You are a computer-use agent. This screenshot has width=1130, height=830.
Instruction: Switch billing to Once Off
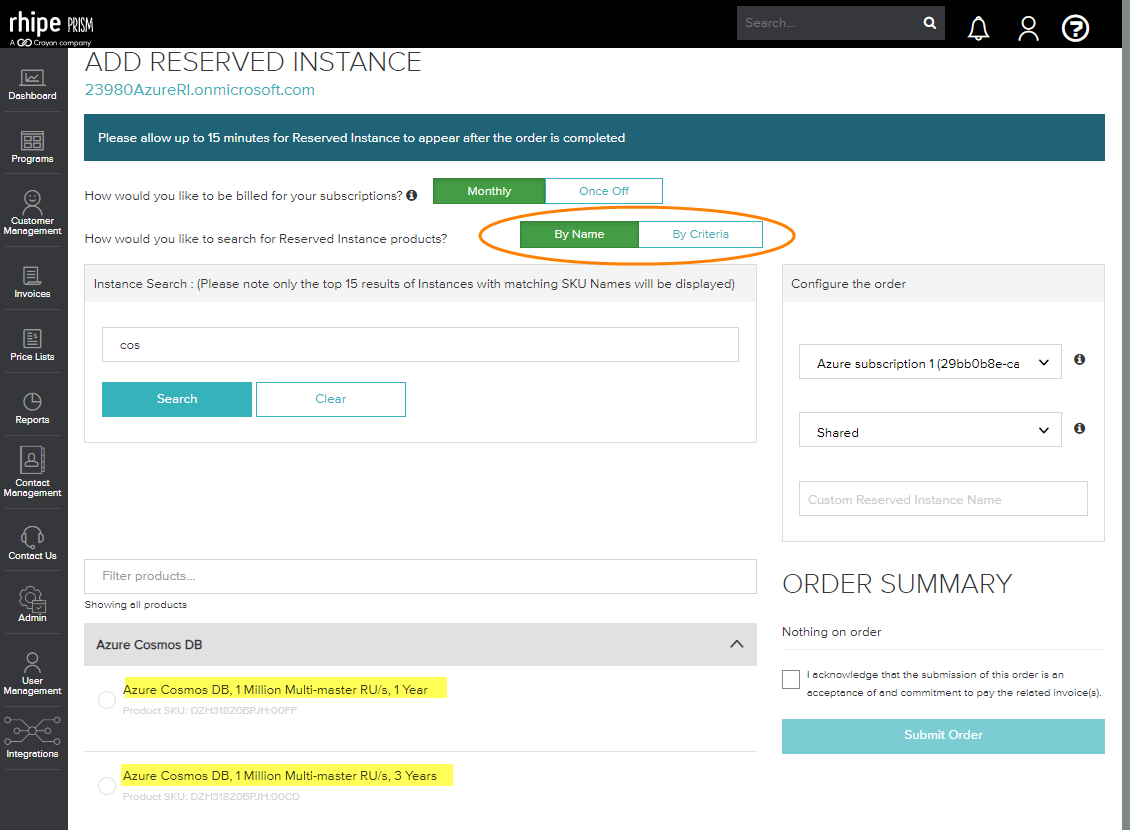(x=604, y=190)
